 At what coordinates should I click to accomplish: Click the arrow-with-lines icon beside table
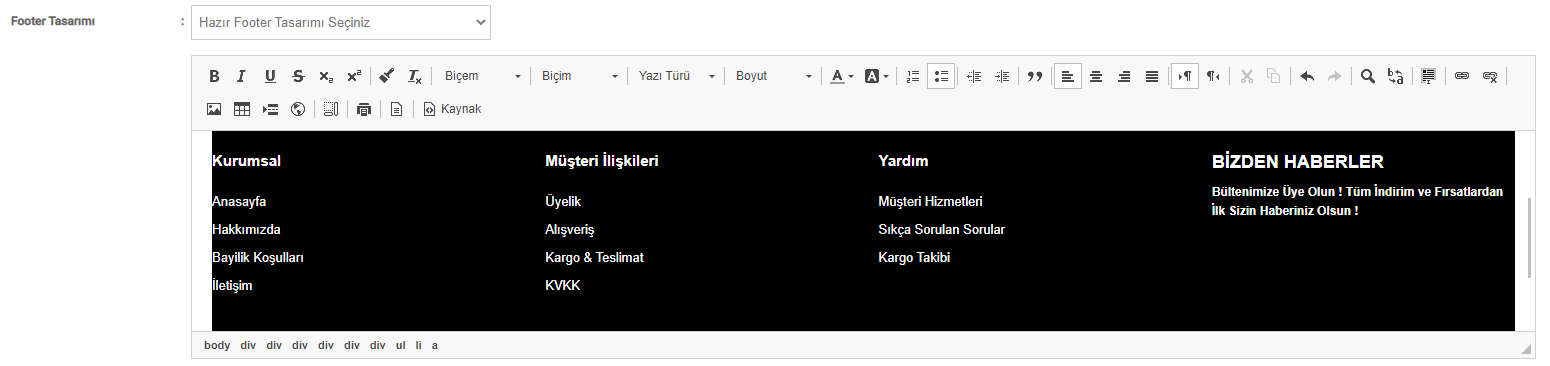pos(270,109)
